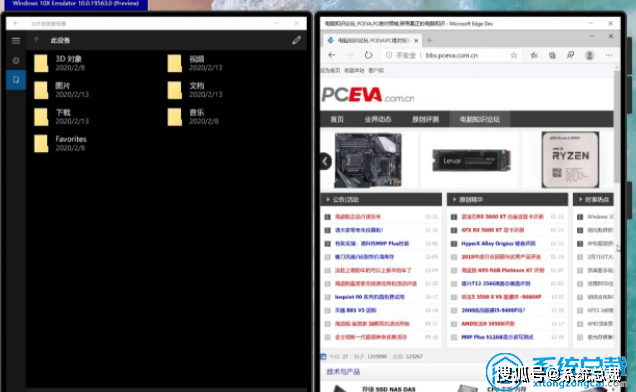636x392 pixels.
Task: Select the 首页 navigation tab
Action: [x=337, y=119]
